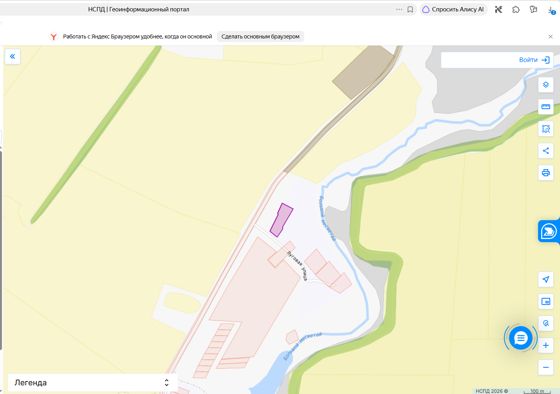Open the browser extensions icon

coord(516,10)
